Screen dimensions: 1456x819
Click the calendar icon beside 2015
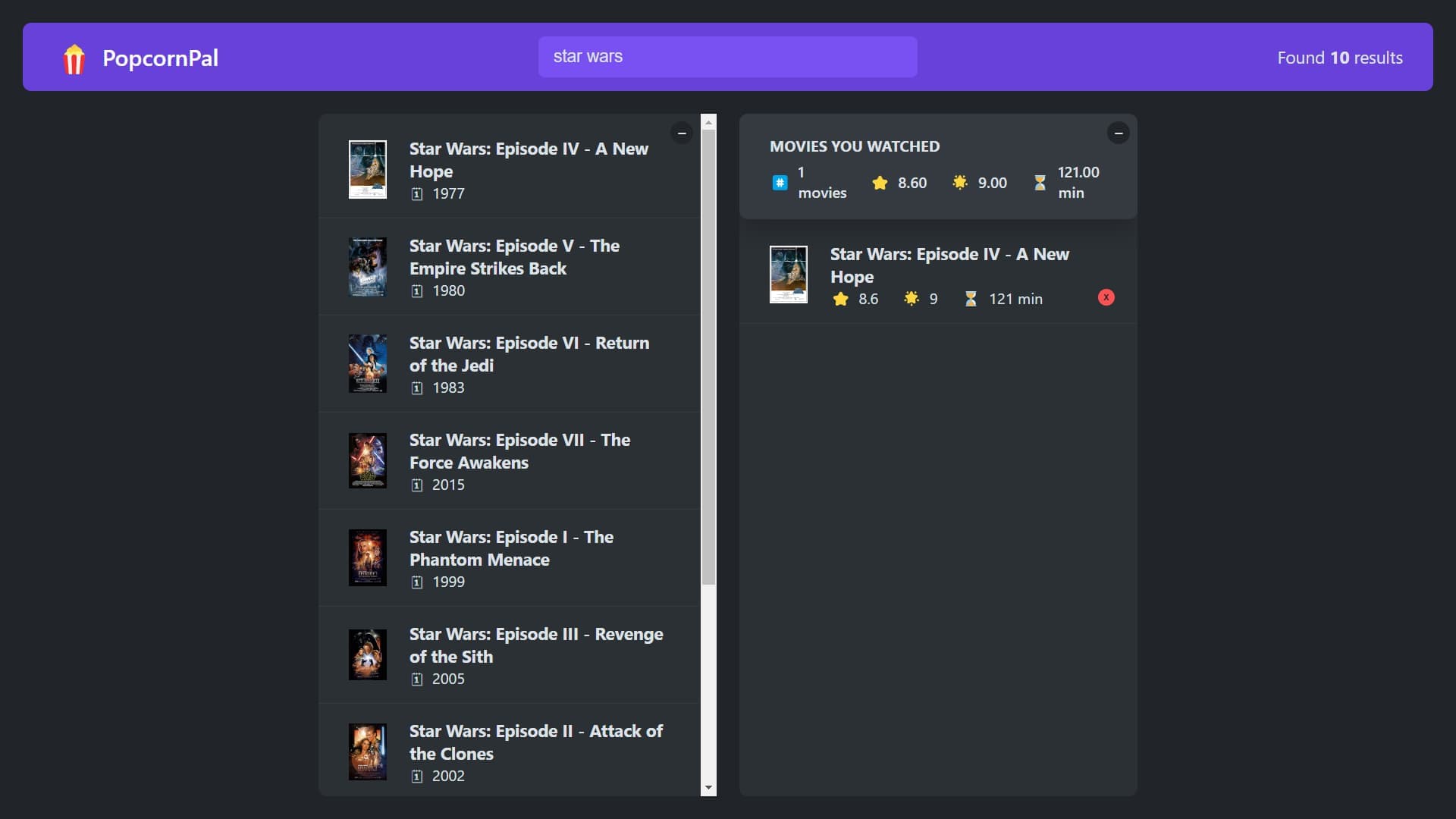pos(417,485)
